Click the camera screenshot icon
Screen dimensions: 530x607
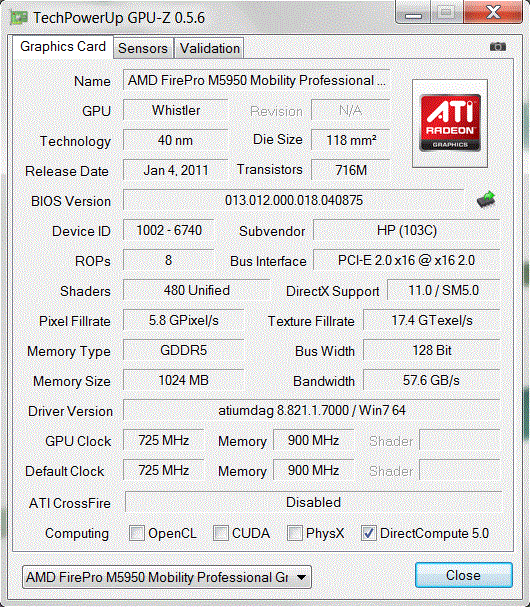click(x=497, y=47)
